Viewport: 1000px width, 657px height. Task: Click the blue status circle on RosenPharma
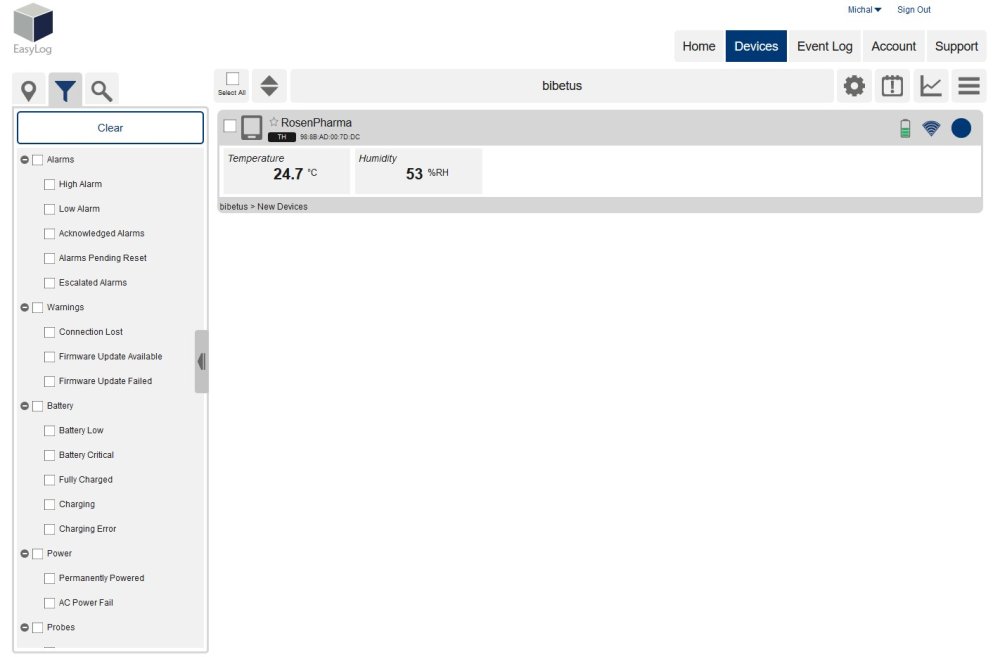point(961,128)
